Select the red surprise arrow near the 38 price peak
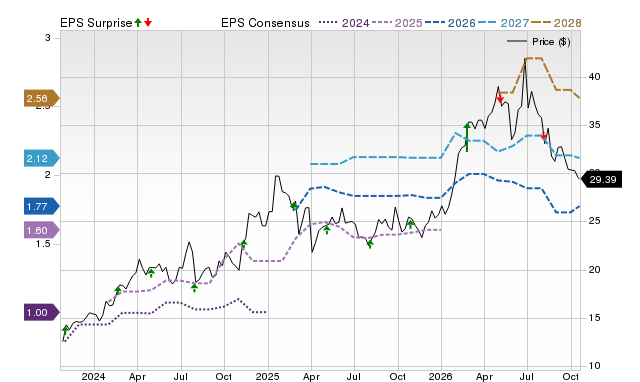The image size is (640, 382). click(500, 99)
